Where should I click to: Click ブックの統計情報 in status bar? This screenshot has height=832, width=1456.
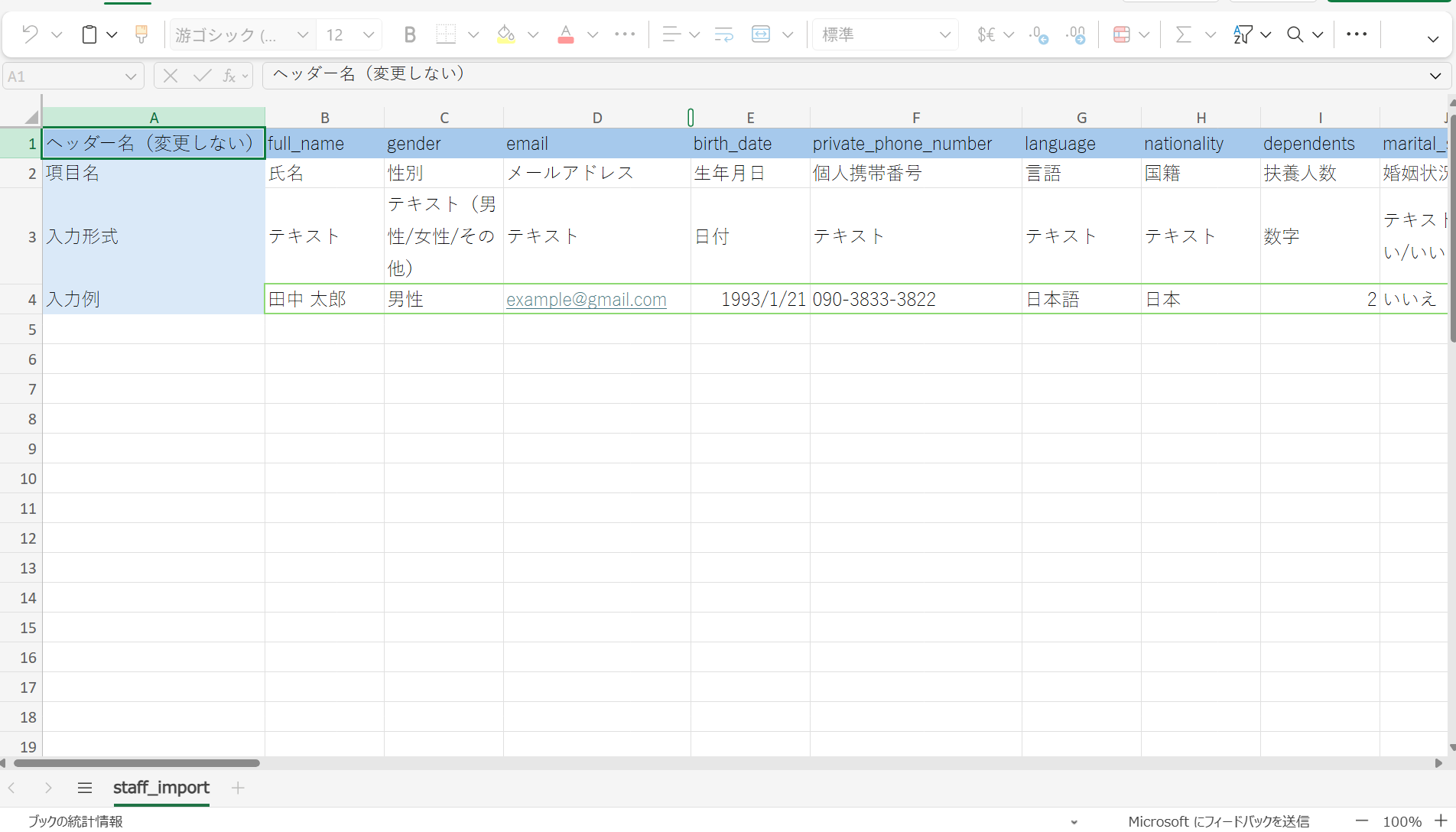[x=76, y=821]
